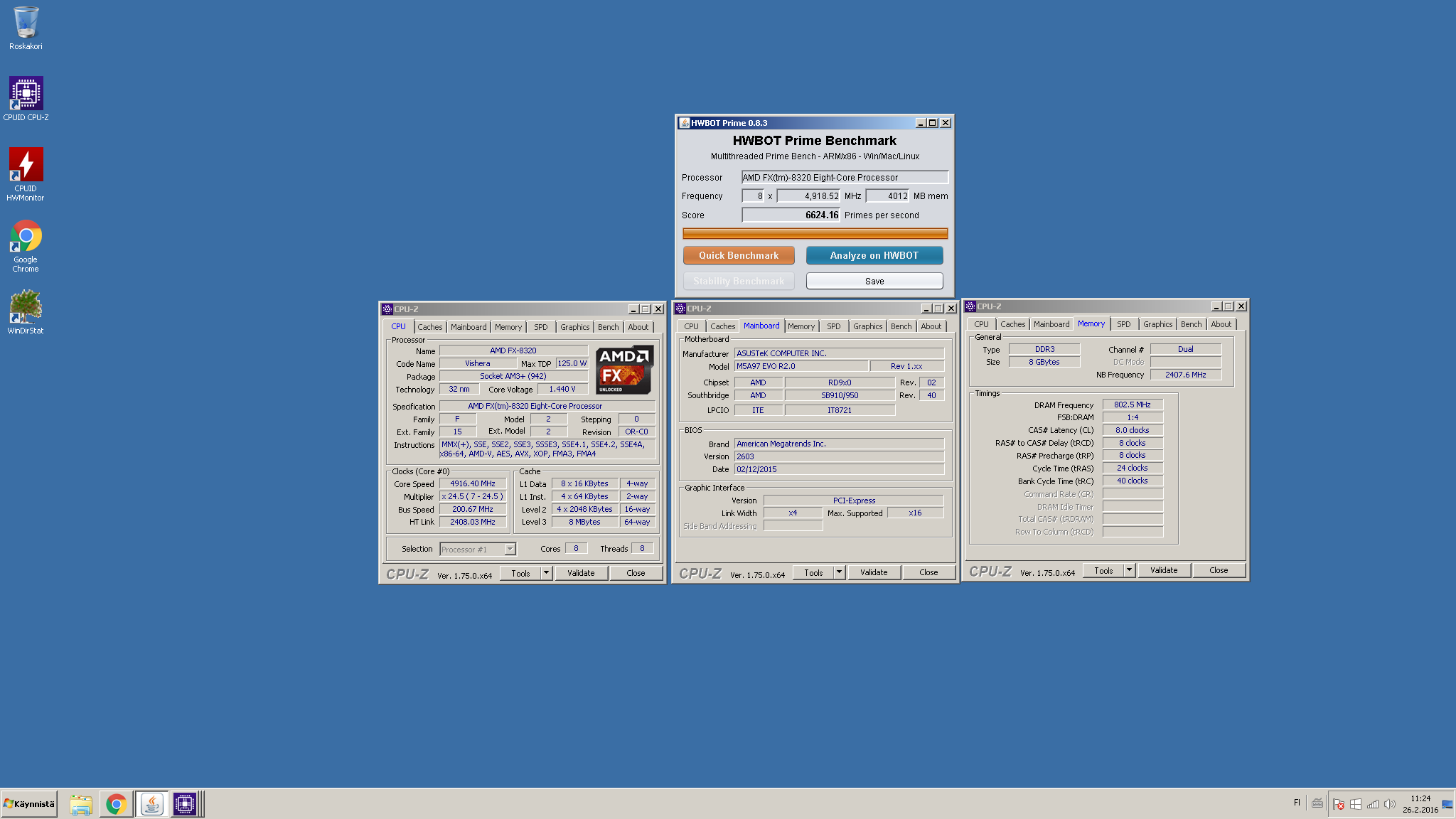Click the BIOS version 2603 value
The height and width of the screenshot is (819, 1456).
839,456
